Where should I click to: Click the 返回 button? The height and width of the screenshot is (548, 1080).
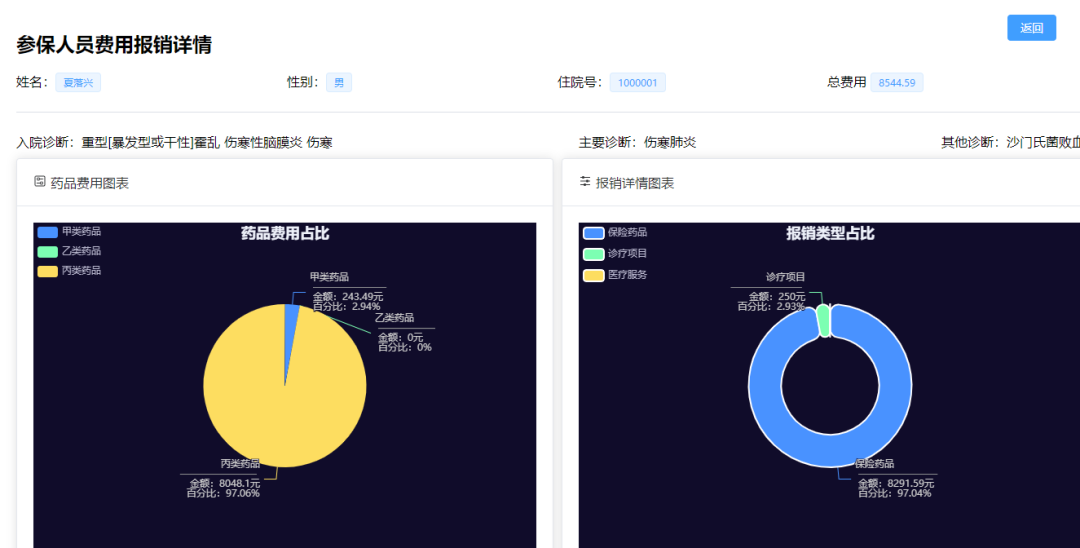1031,28
